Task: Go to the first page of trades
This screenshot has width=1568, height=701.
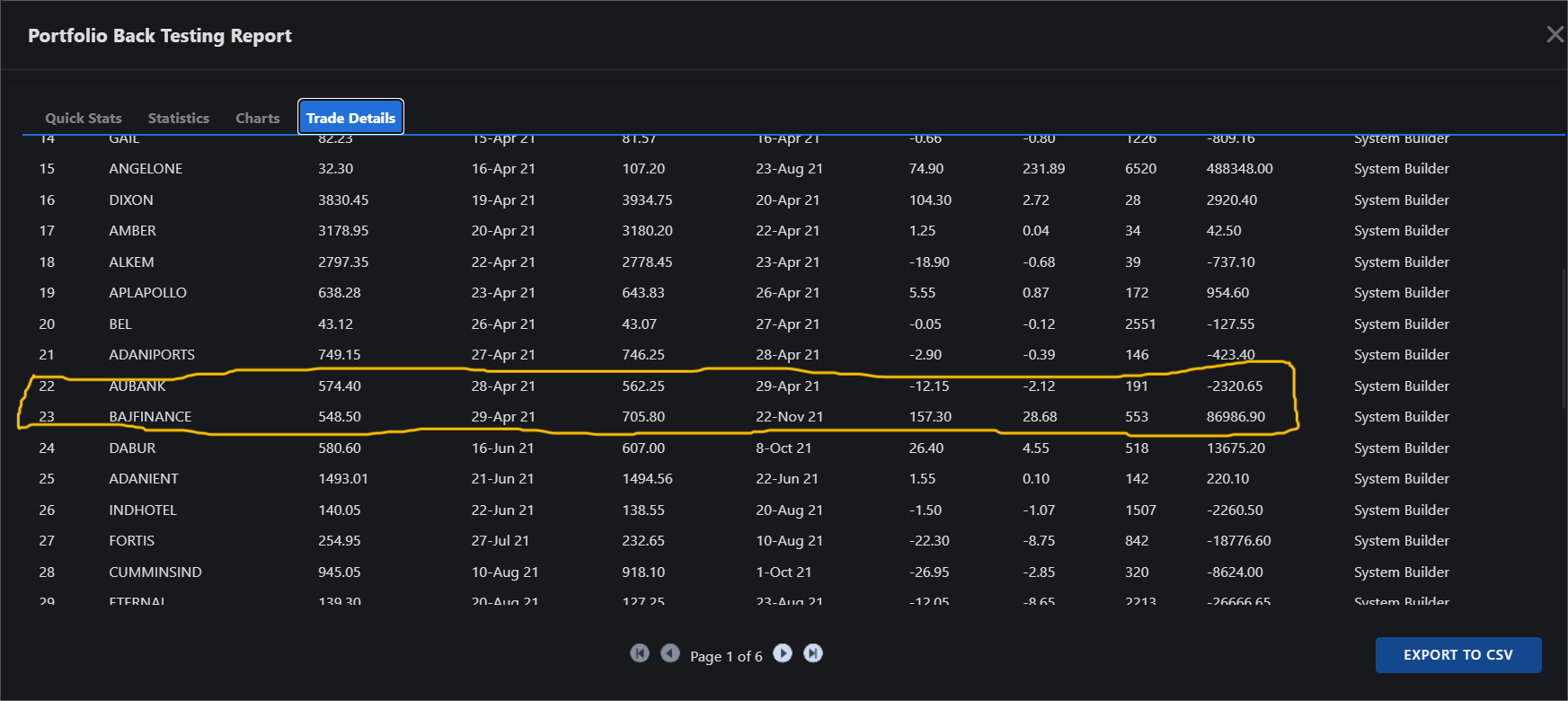Action: click(639, 653)
